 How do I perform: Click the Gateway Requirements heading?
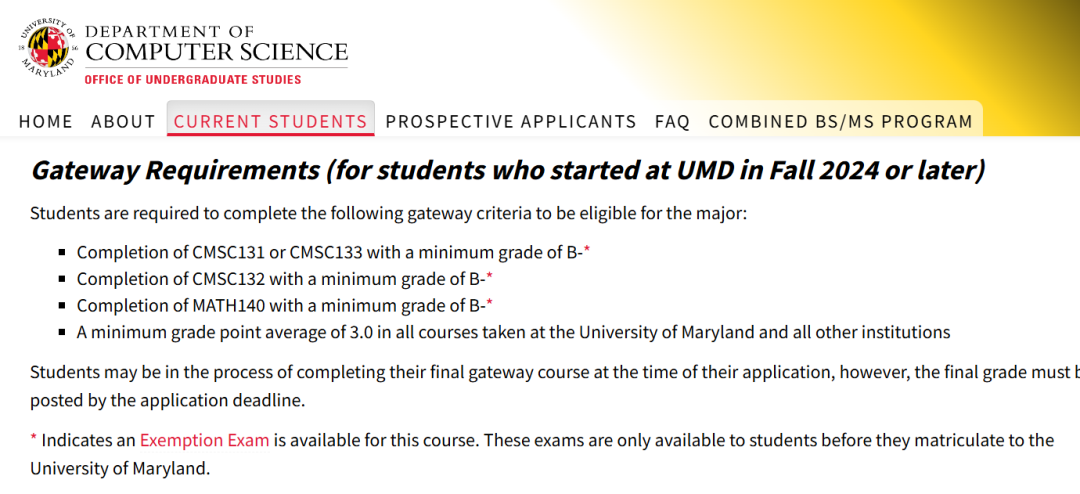508,170
